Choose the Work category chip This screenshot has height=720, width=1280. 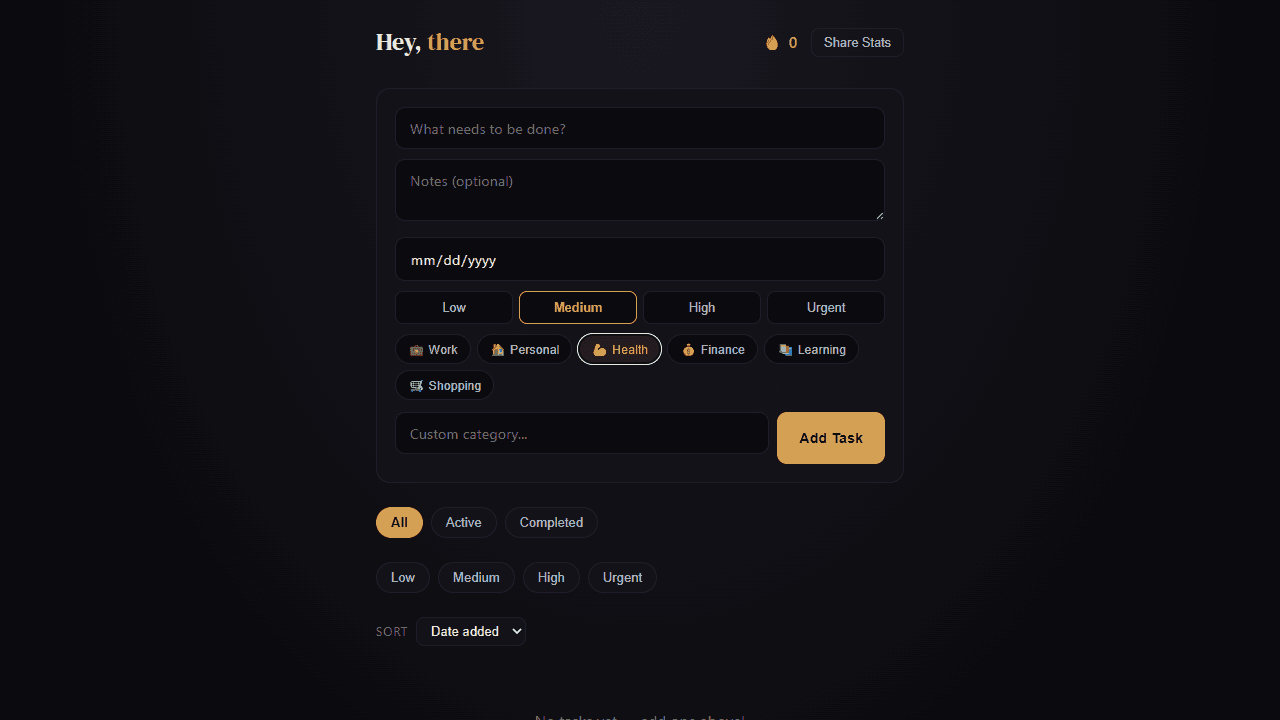(433, 350)
